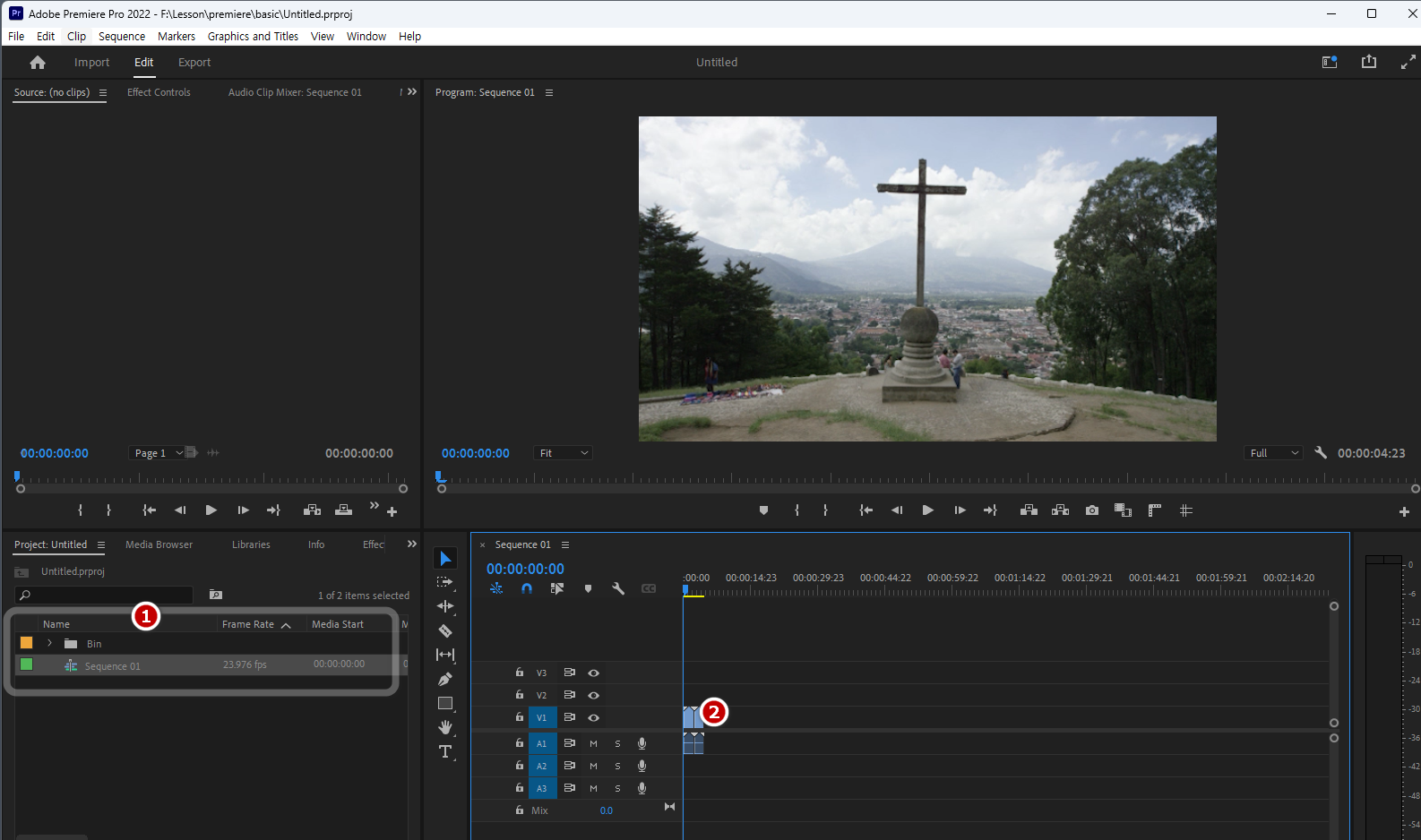Open timeline wrench display settings
The height and width of the screenshot is (840, 1421).
[x=618, y=588]
